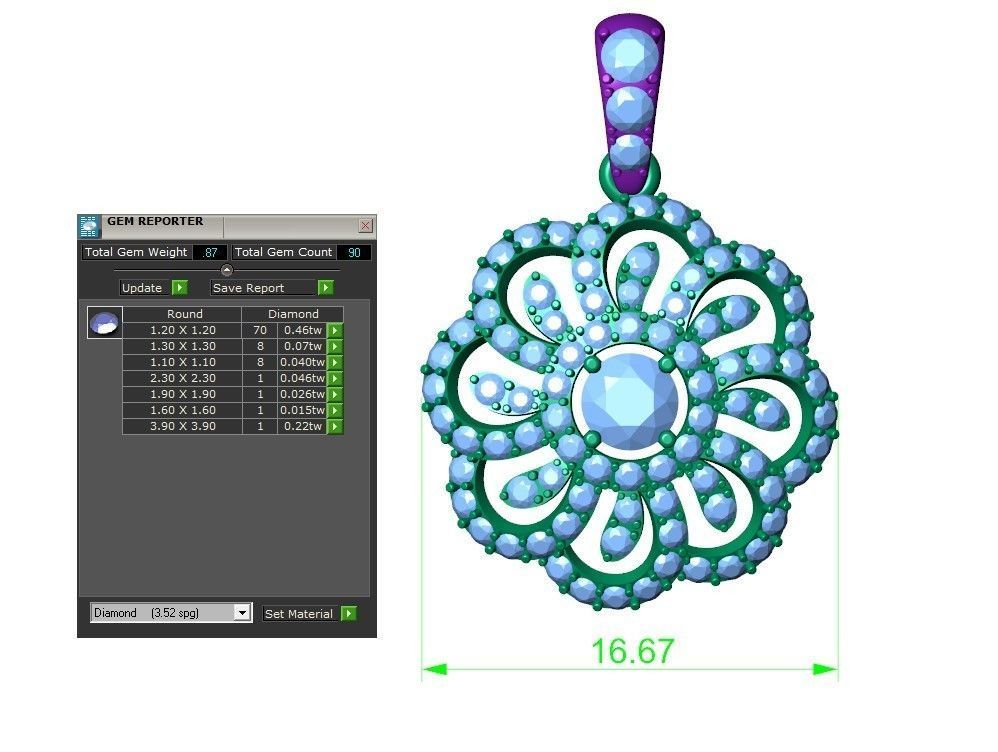Select the 2.30 X 2.30 size cell
This screenshot has height=752, width=998.
183,378
